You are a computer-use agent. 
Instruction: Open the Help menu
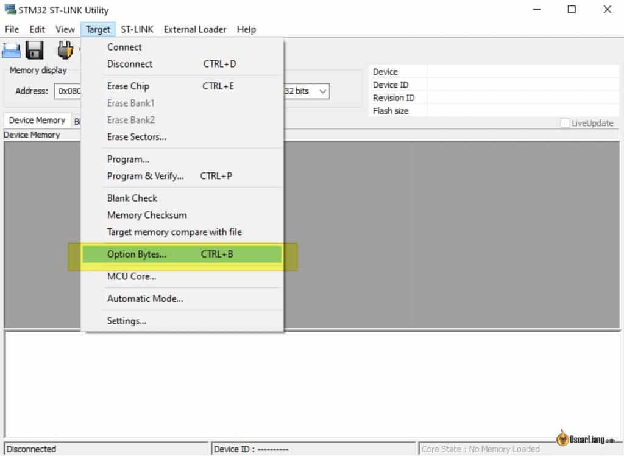(246, 29)
